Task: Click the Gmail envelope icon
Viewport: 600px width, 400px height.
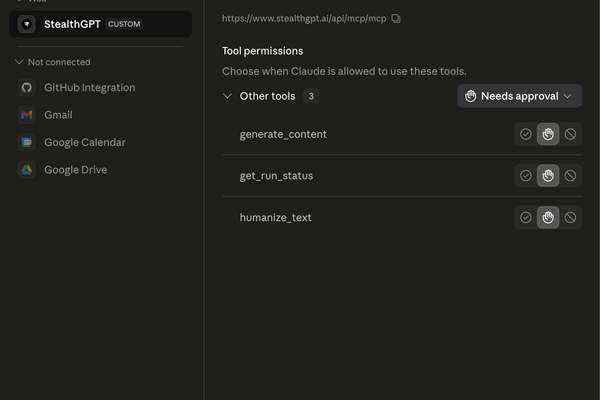Action: pos(27,115)
